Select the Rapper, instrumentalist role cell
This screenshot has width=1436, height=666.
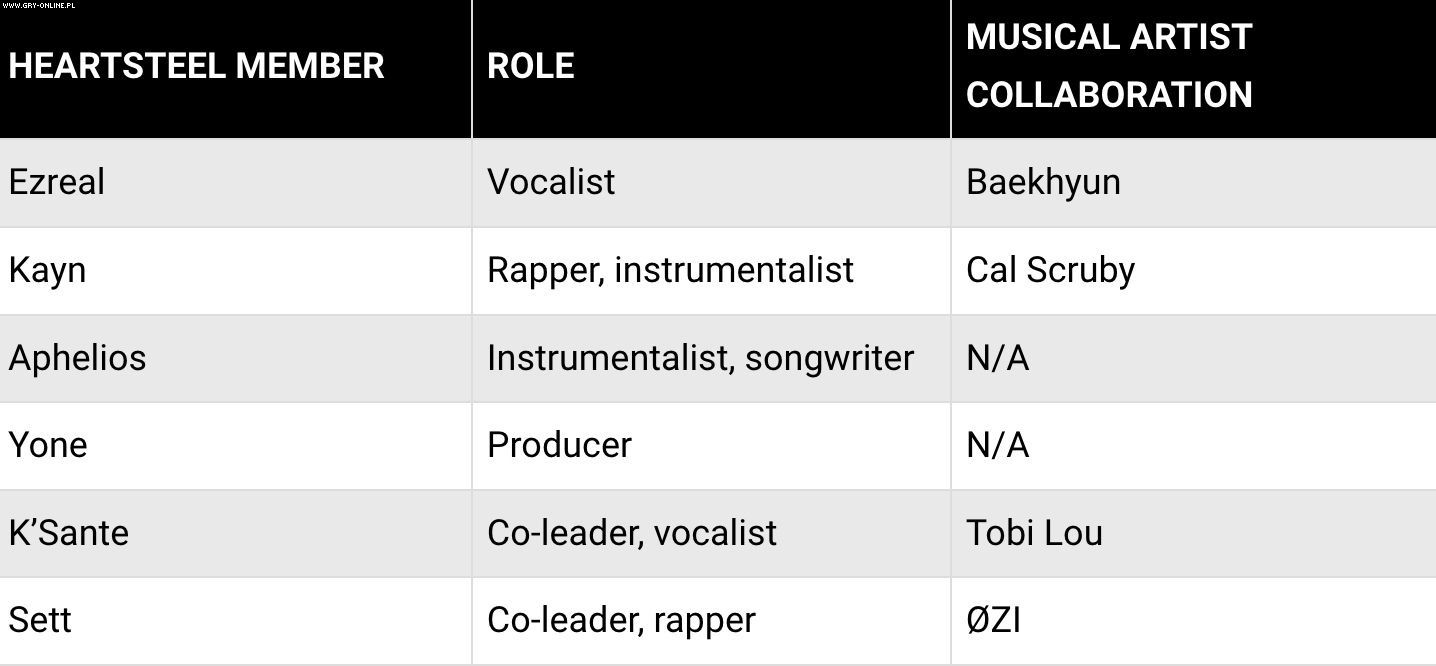670,270
